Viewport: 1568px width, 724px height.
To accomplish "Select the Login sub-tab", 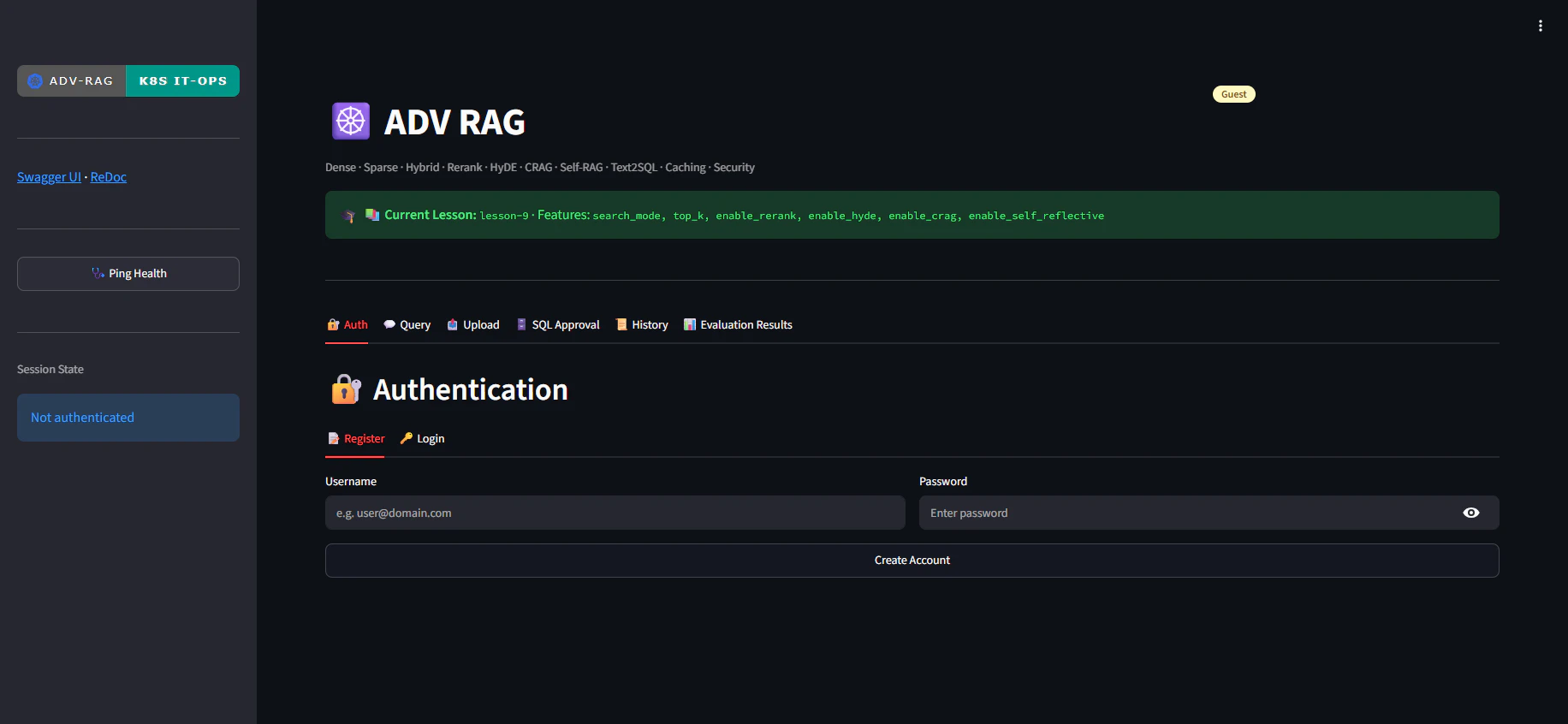I will 423,439.
